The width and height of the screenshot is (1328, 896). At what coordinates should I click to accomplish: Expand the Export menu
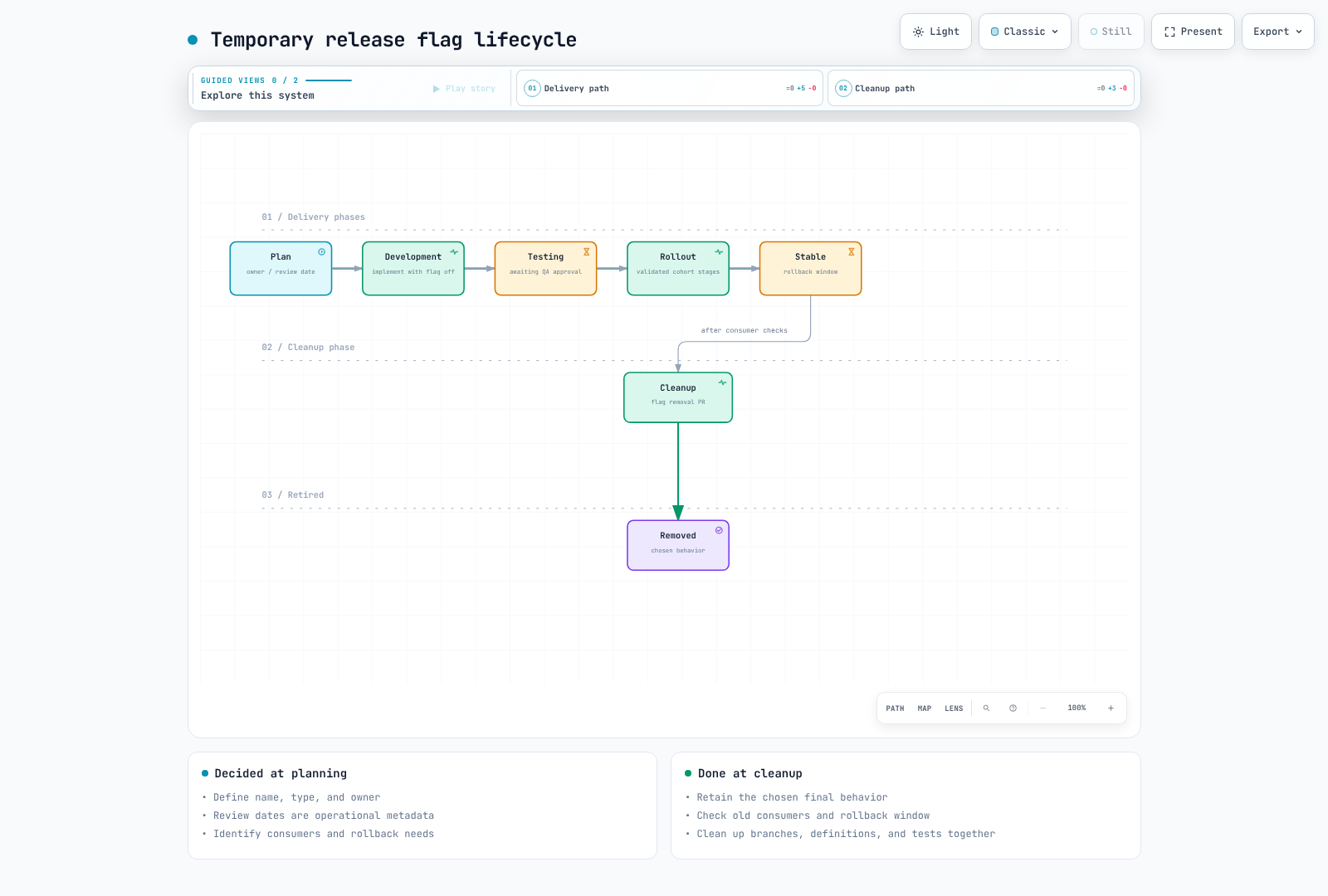point(1277,32)
